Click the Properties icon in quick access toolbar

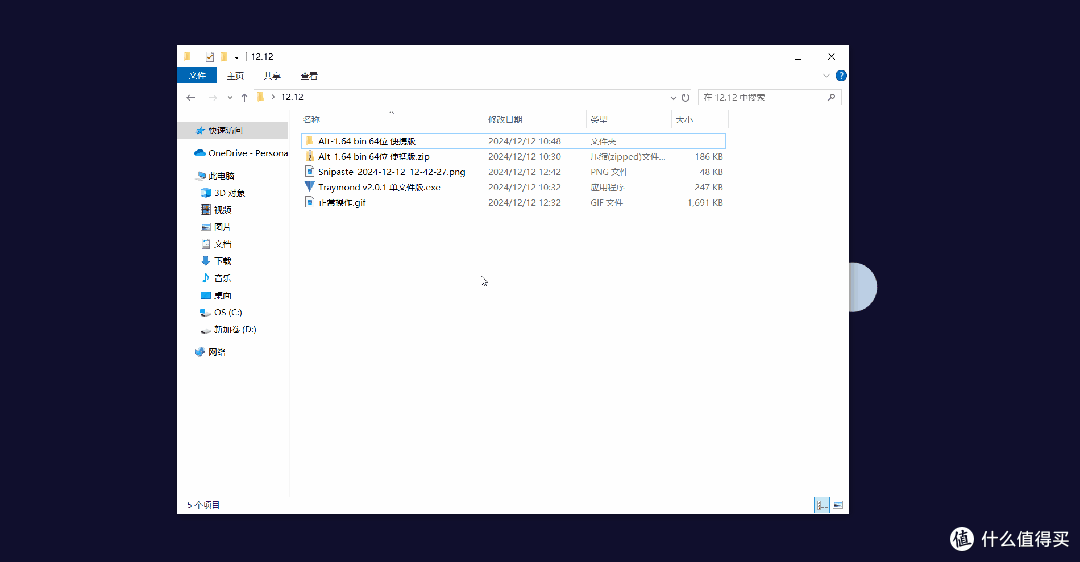[210, 57]
